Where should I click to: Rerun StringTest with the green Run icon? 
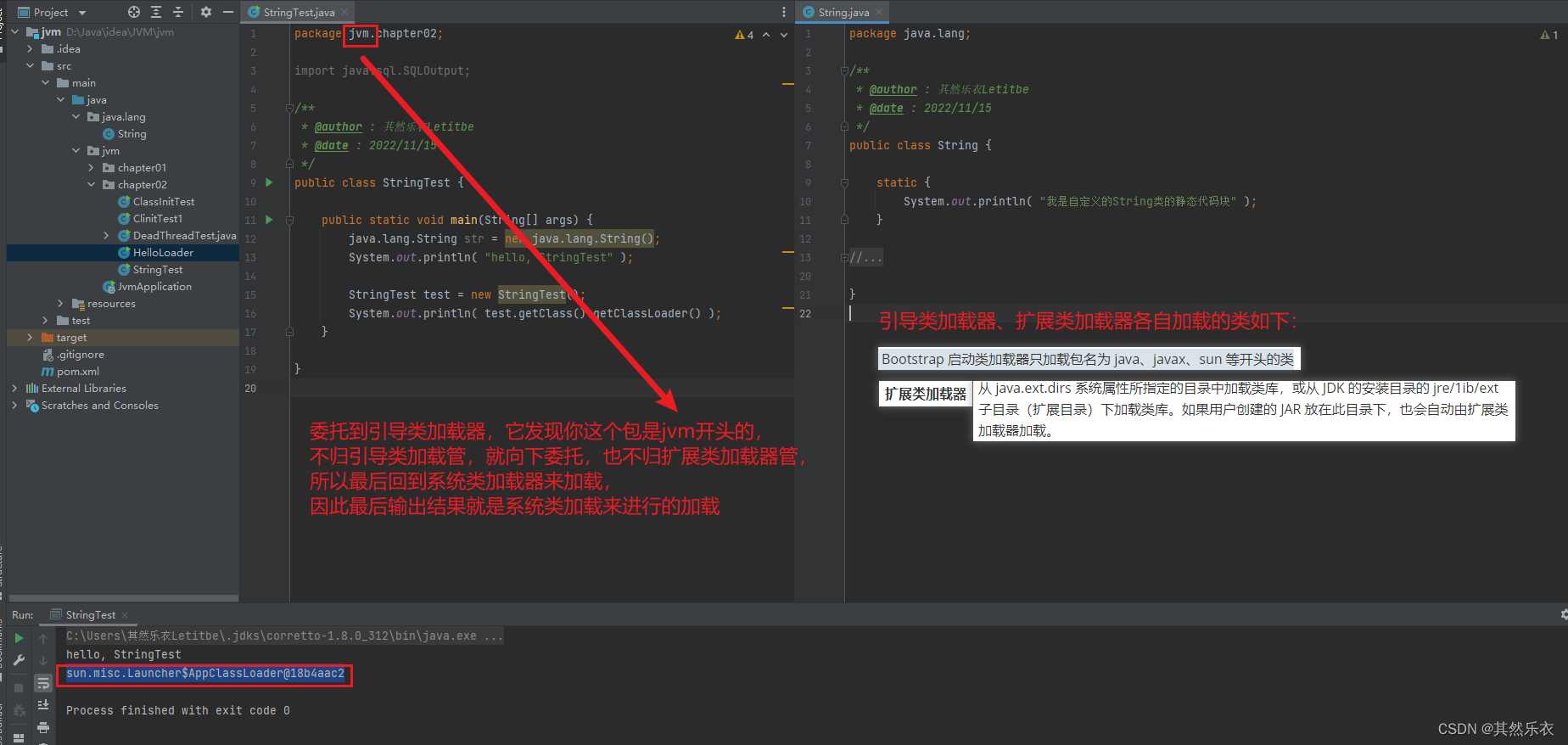coord(19,638)
